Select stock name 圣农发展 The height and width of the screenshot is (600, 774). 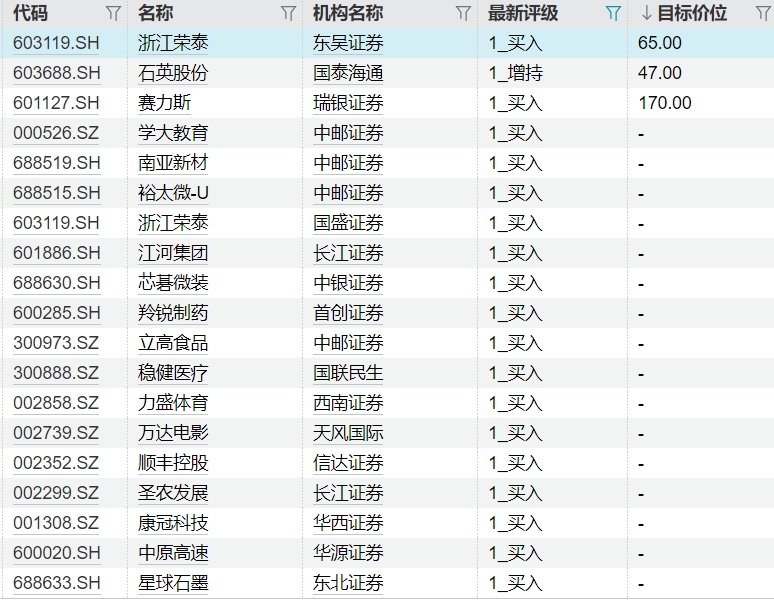click(173, 493)
